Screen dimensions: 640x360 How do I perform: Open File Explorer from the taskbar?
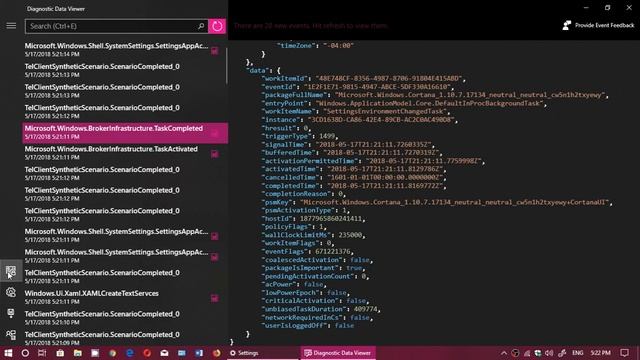tap(78, 353)
